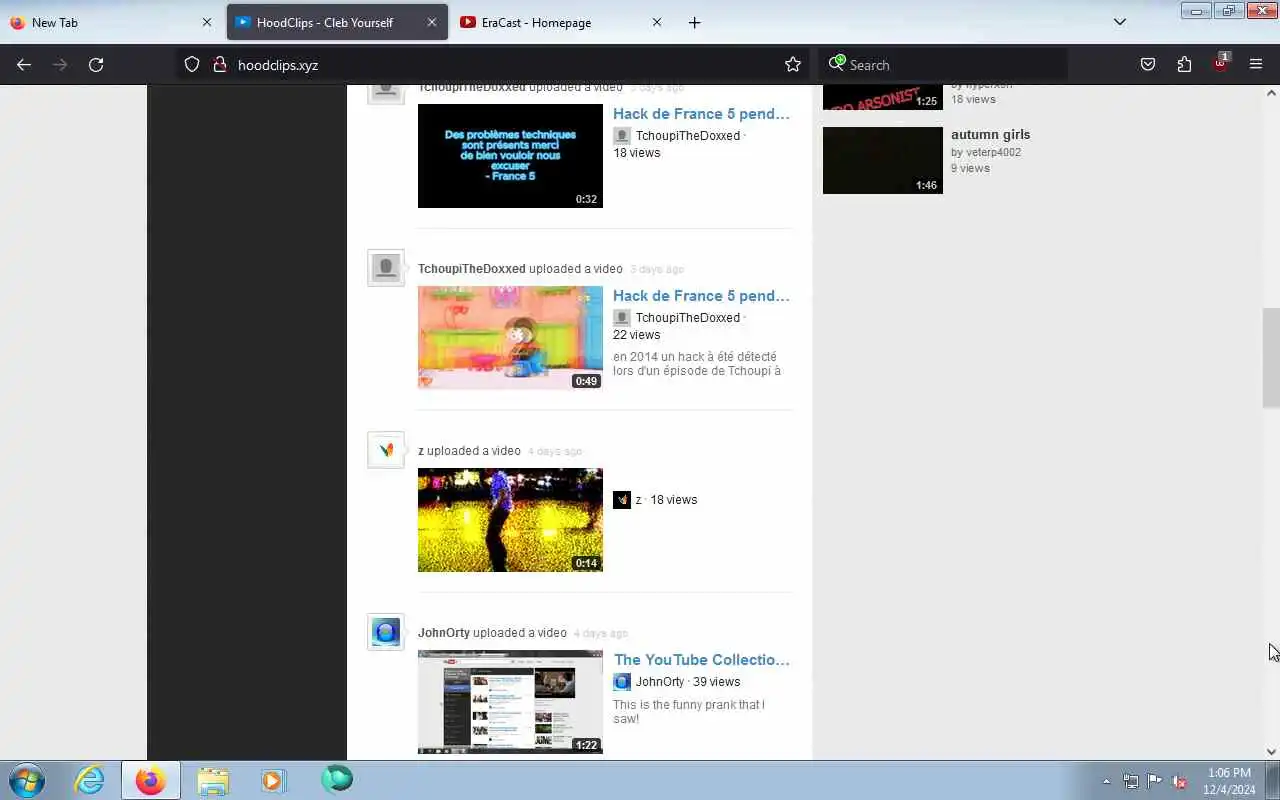Open the Pocket save icon in toolbar
The height and width of the screenshot is (800, 1280).
pos(1148,65)
